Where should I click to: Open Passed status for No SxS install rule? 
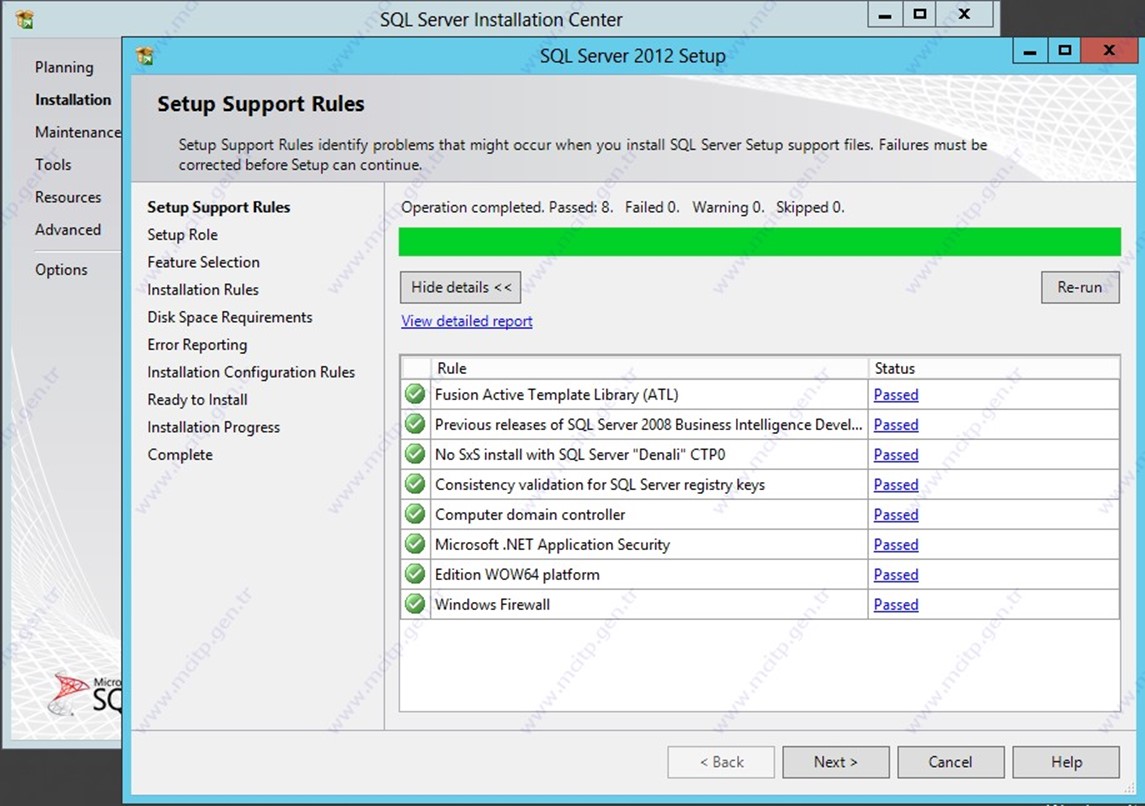[896, 455]
